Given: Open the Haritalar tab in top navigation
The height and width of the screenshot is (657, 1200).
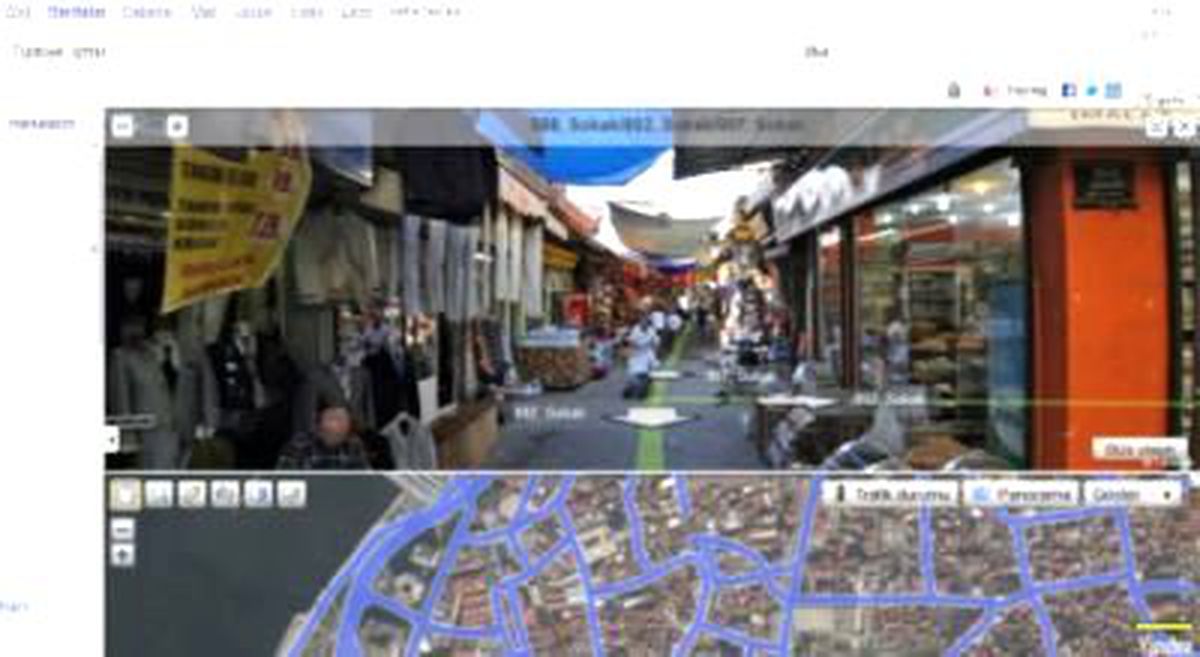Looking at the screenshot, I should pyautogui.click(x=76, y=12).
